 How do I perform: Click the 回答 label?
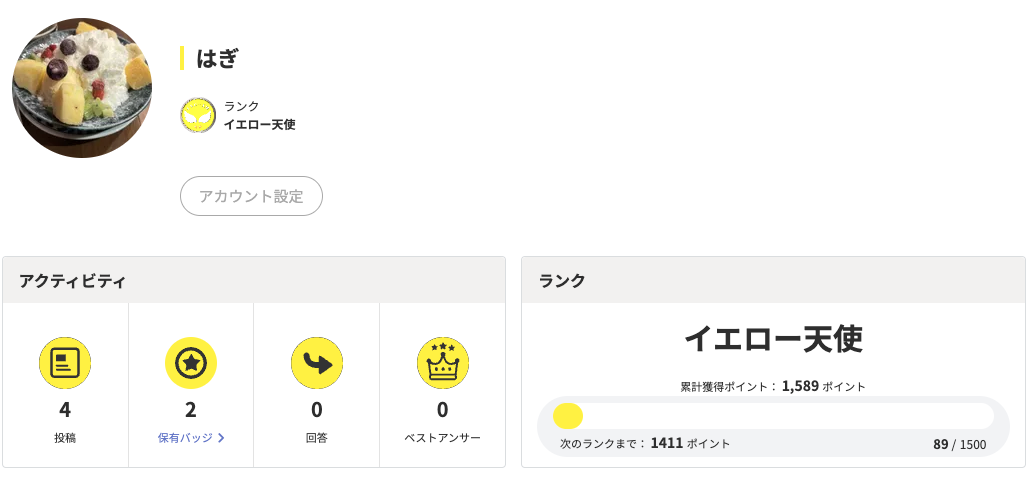(317, 438)
